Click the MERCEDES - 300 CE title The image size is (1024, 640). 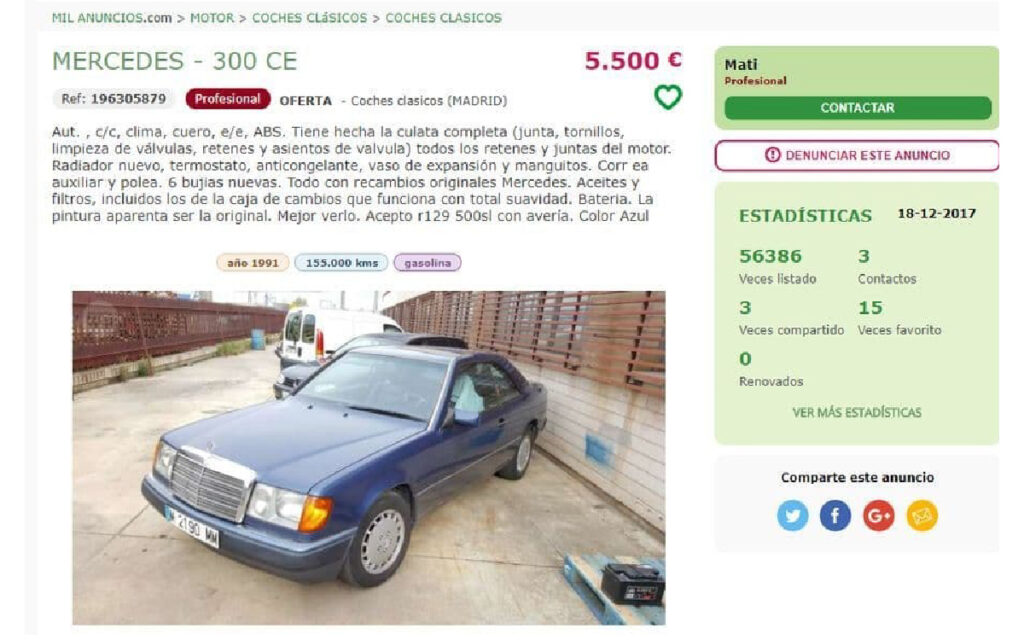174,61
